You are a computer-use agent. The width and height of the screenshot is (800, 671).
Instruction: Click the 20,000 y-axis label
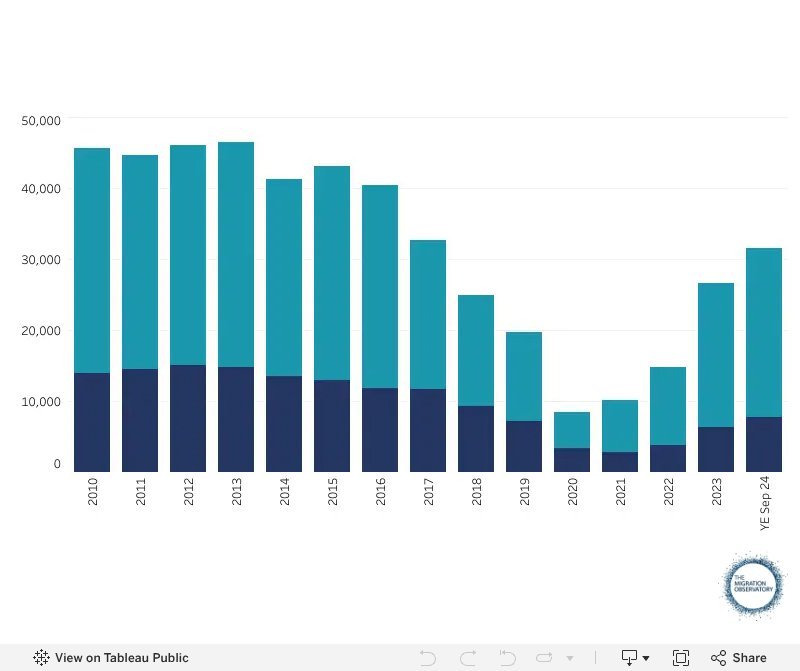(41, 331)
